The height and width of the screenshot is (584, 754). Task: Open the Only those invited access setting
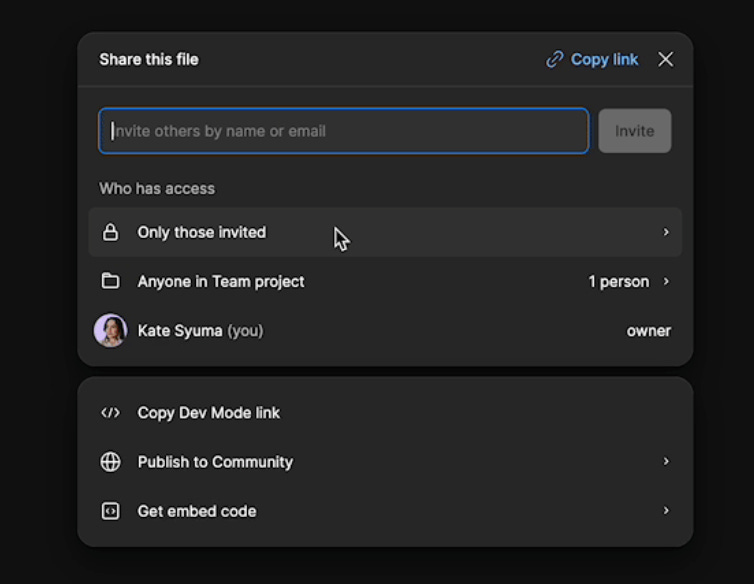(x=202, y=232)
